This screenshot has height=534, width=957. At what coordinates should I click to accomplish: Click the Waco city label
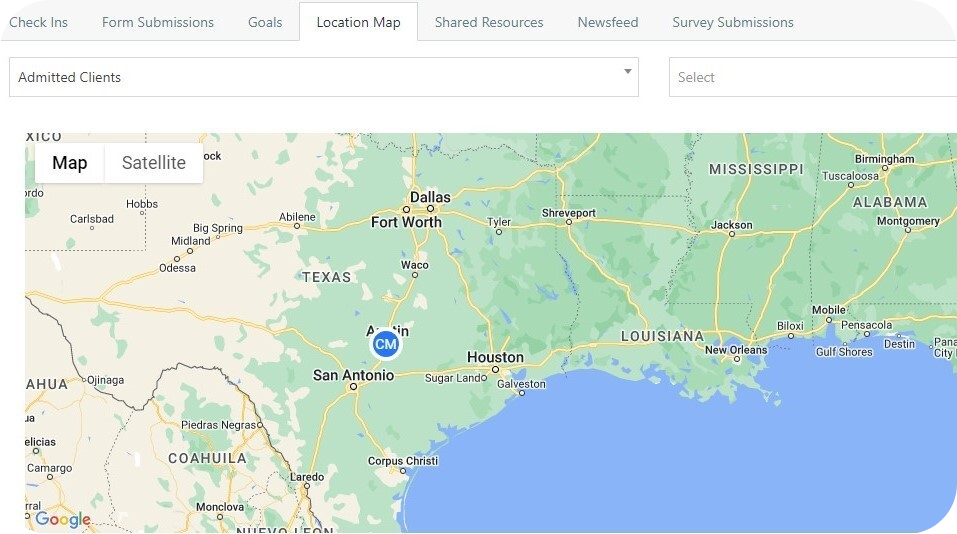point(414,265)
